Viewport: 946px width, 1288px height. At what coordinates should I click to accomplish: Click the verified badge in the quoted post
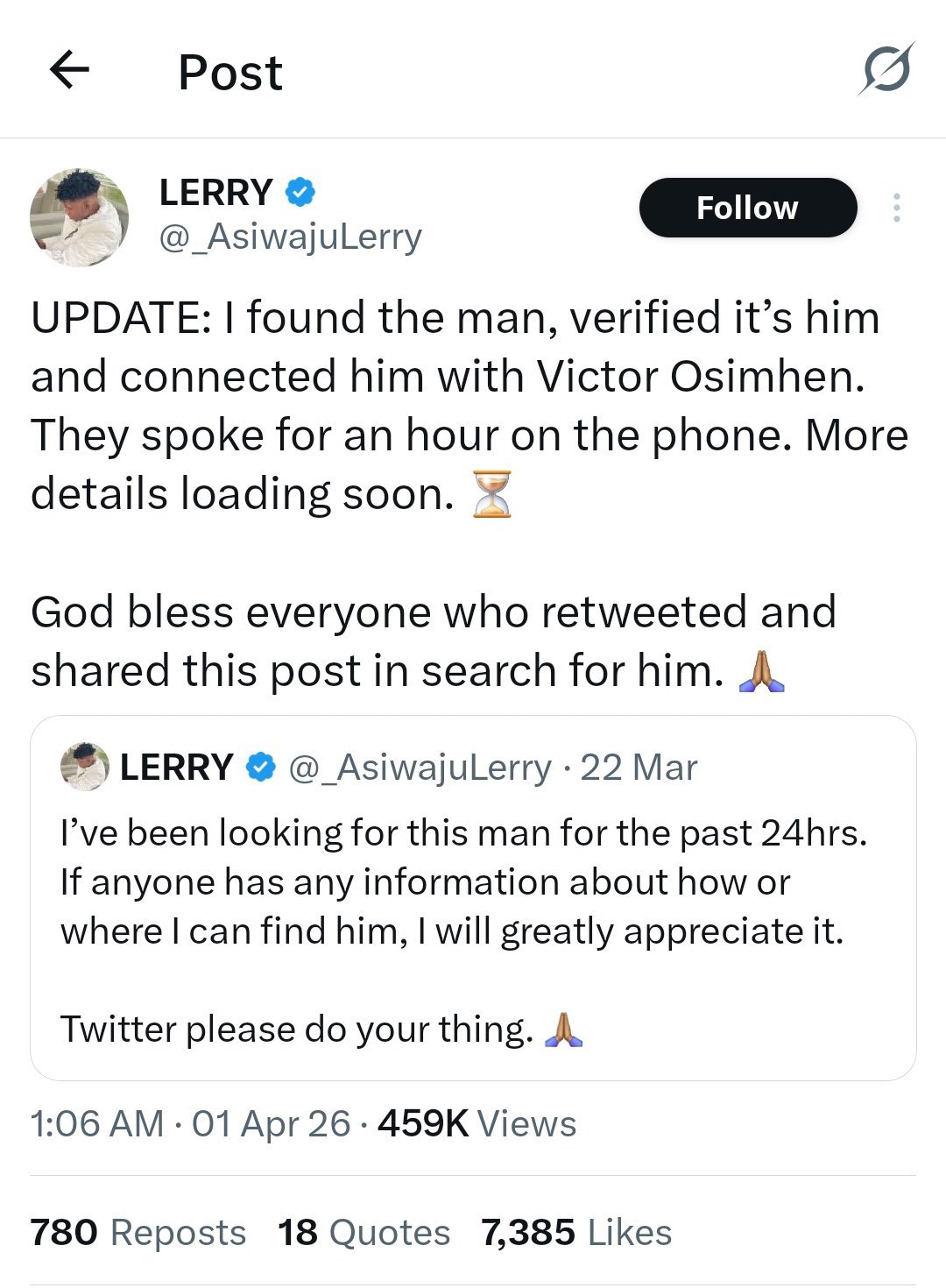click(260, 768)
